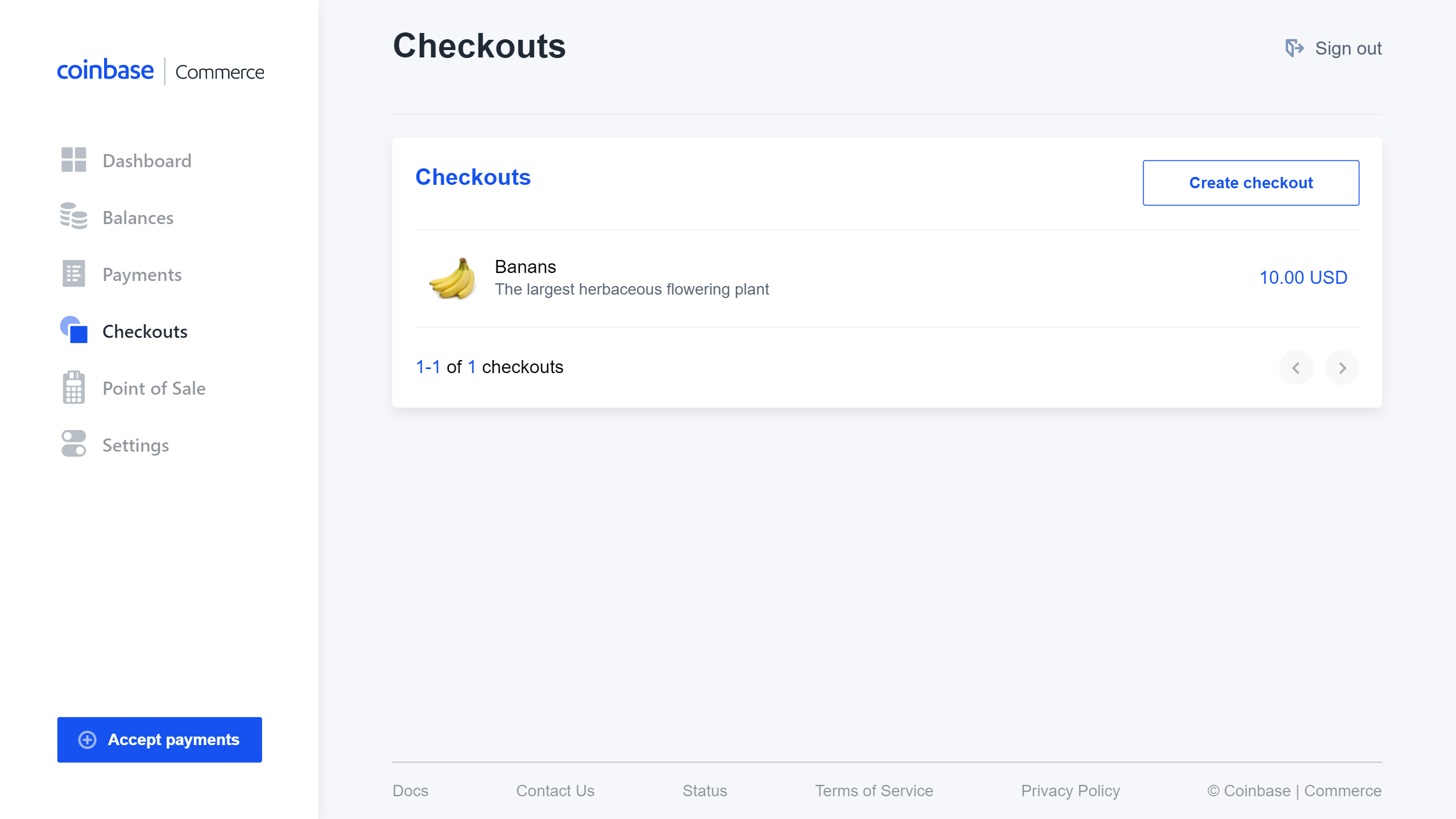1456x819 pixels.
Task: Click the Create checkout button
Action: tap(1251, 182)
